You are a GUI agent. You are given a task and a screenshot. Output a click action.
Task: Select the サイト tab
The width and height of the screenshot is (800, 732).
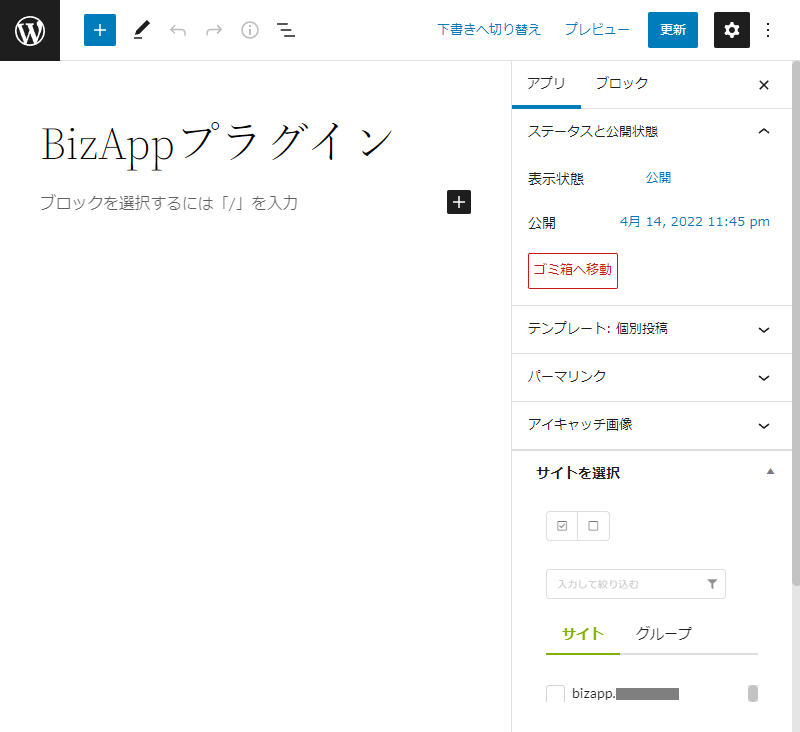(x=583, y=634)
